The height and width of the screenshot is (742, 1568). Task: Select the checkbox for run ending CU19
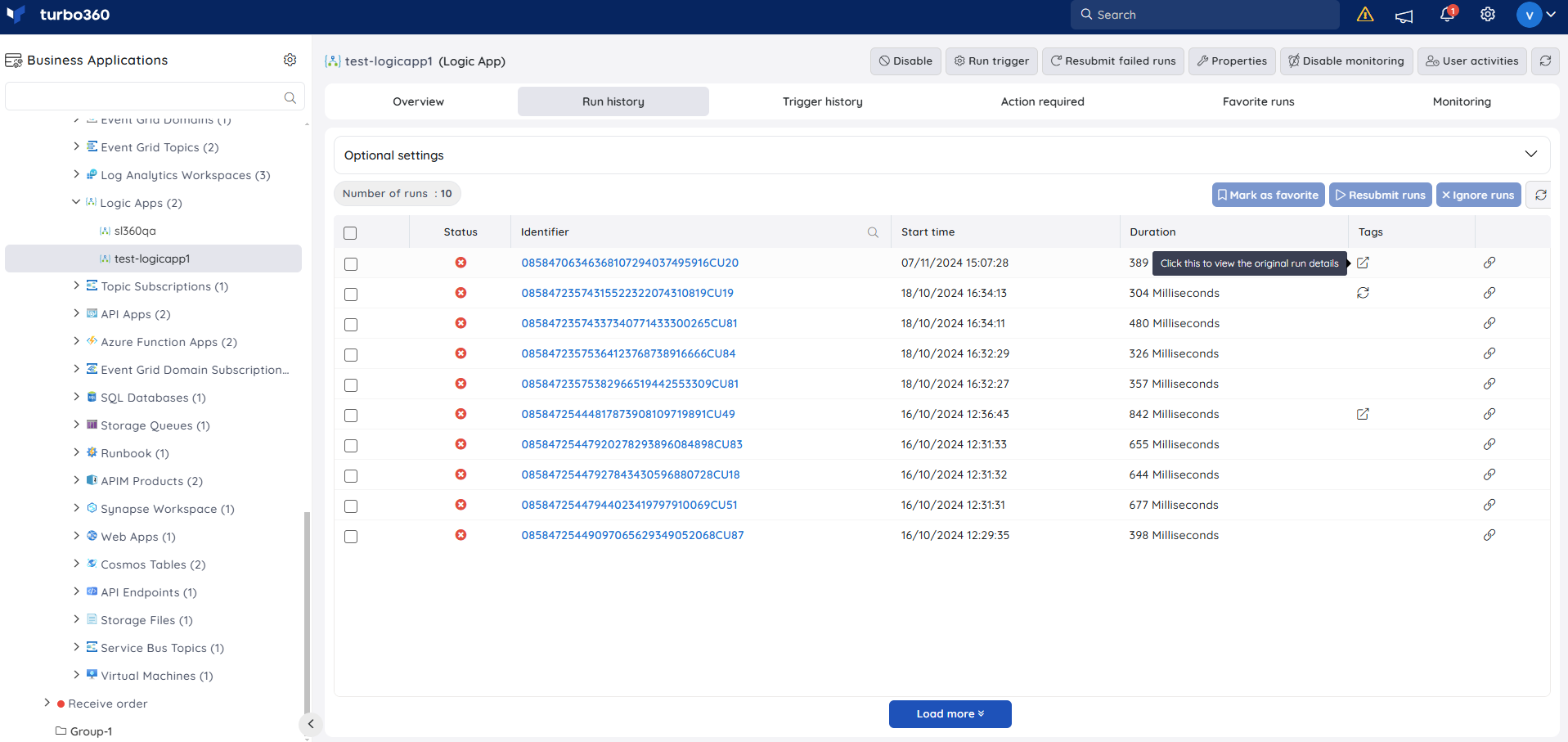[x=351, y=295]
